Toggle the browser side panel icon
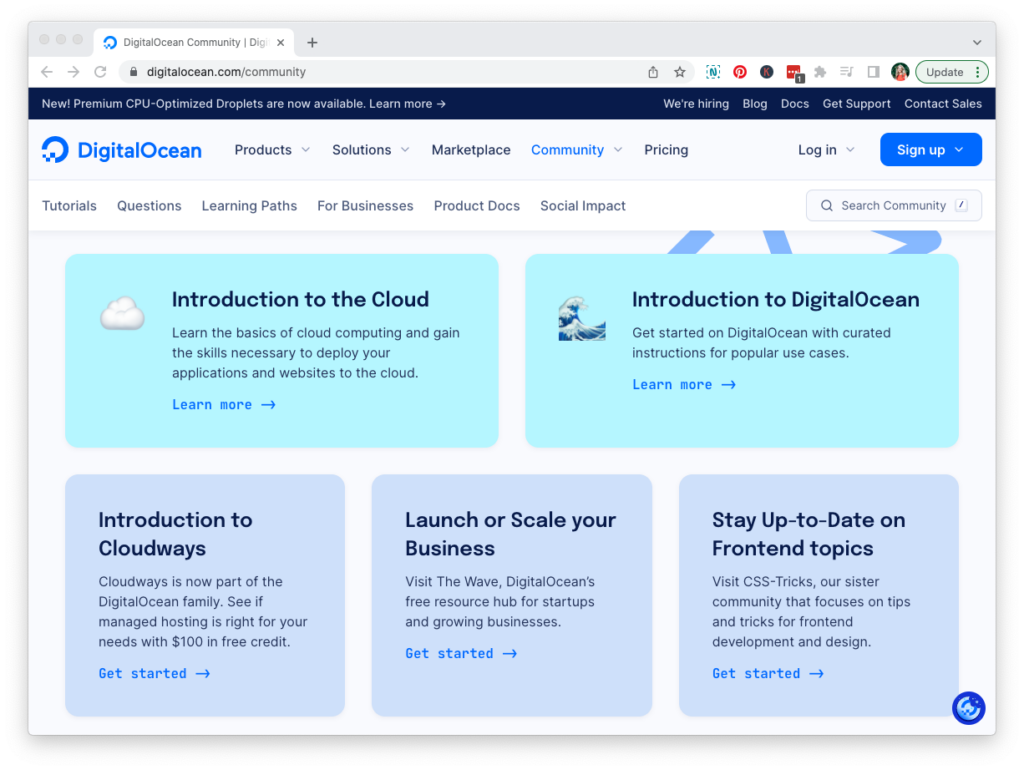 [x=872, y=71]
